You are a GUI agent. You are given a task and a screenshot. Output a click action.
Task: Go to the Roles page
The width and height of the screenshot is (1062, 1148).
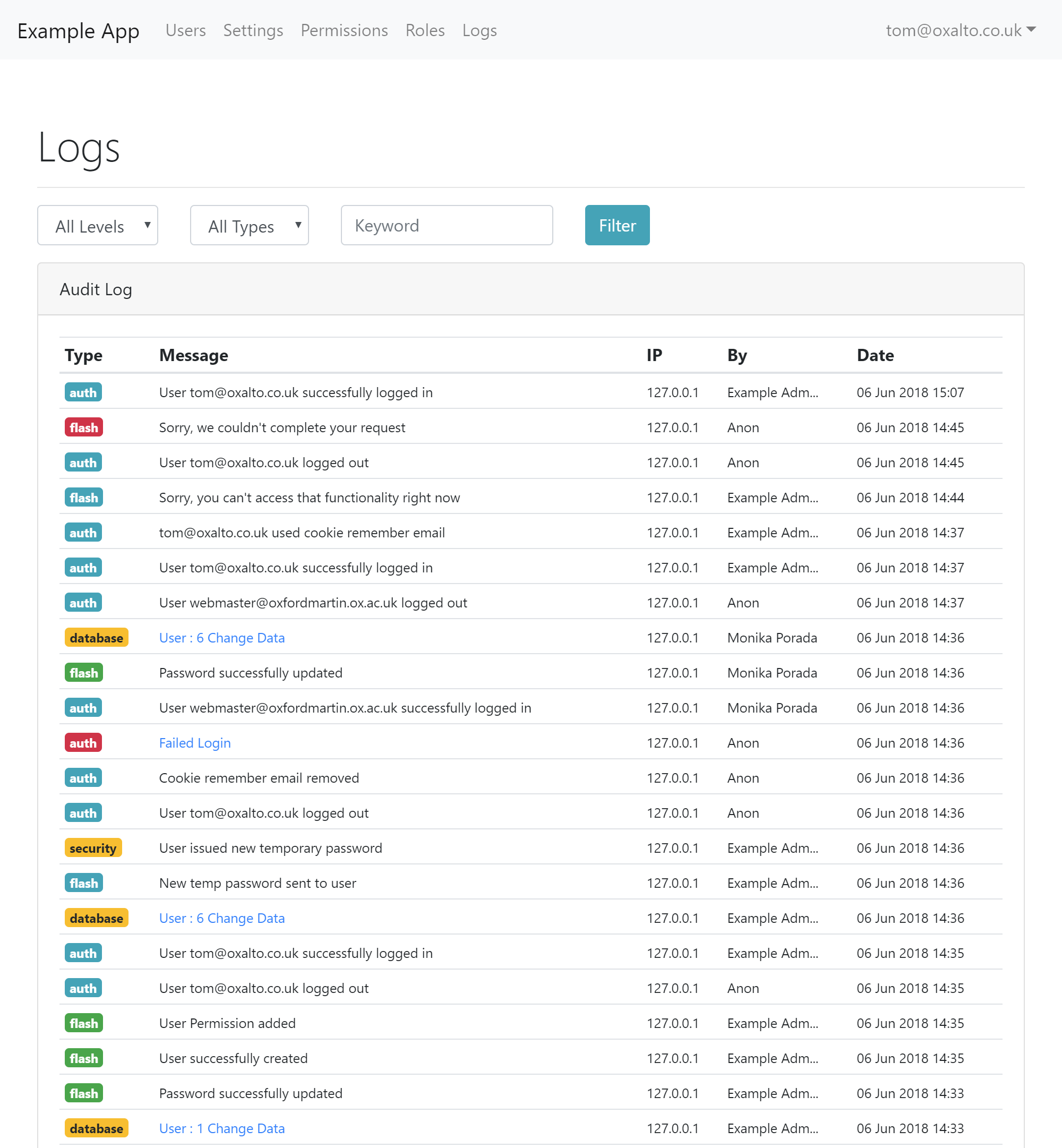click(x=425, y=30)
